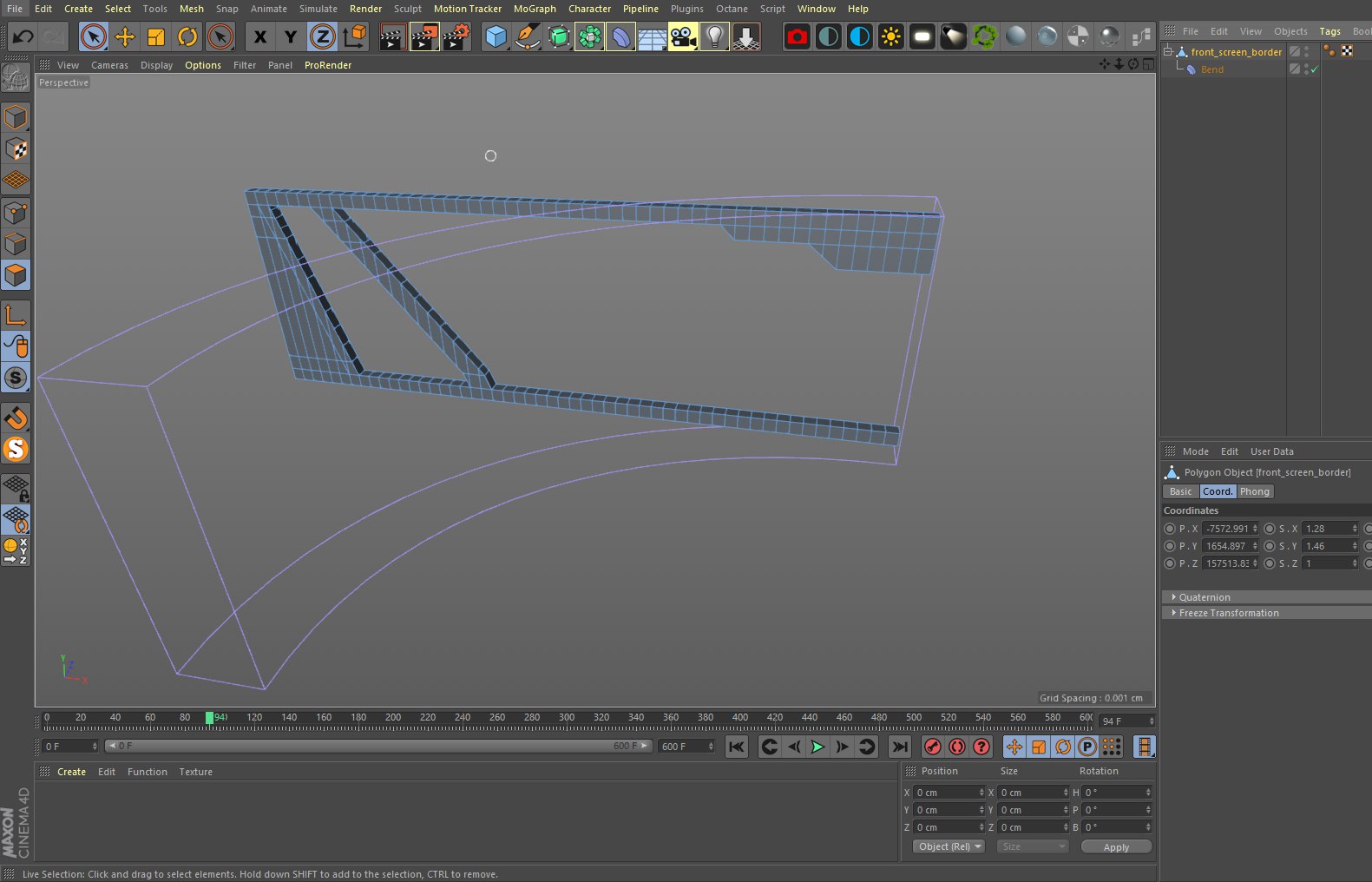This screenshot has width=1372, height=882.
Task: Render the active view
Action: click(392, 36)
